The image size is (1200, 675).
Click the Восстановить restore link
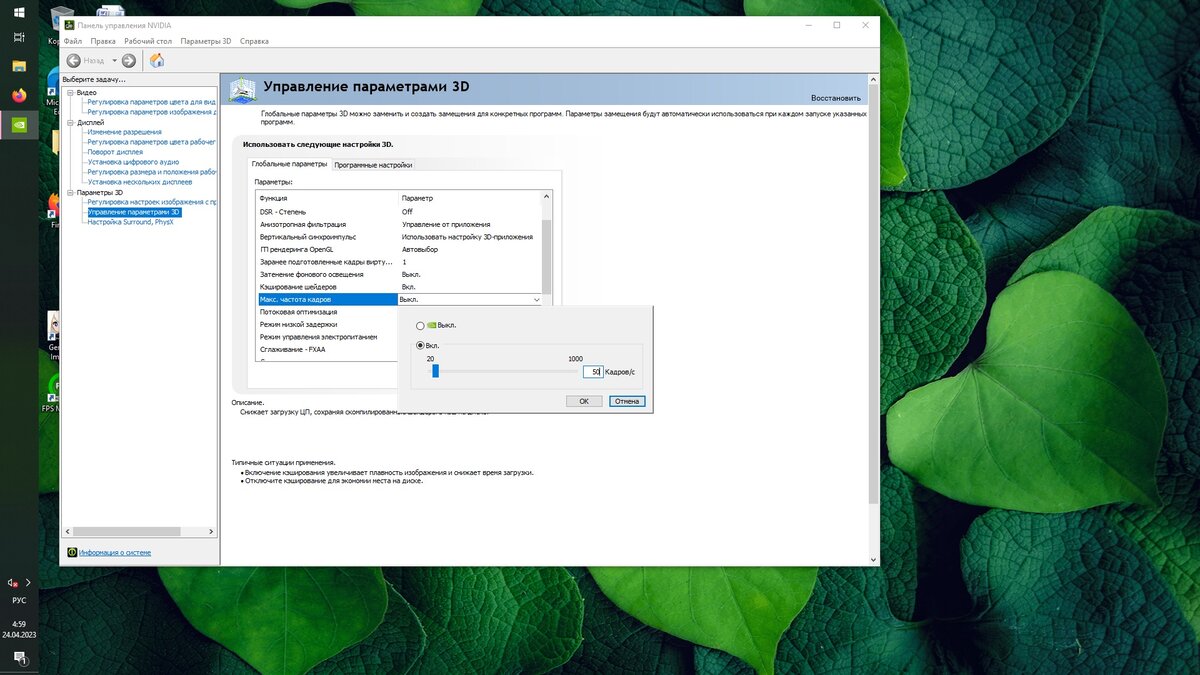point(835,98)
